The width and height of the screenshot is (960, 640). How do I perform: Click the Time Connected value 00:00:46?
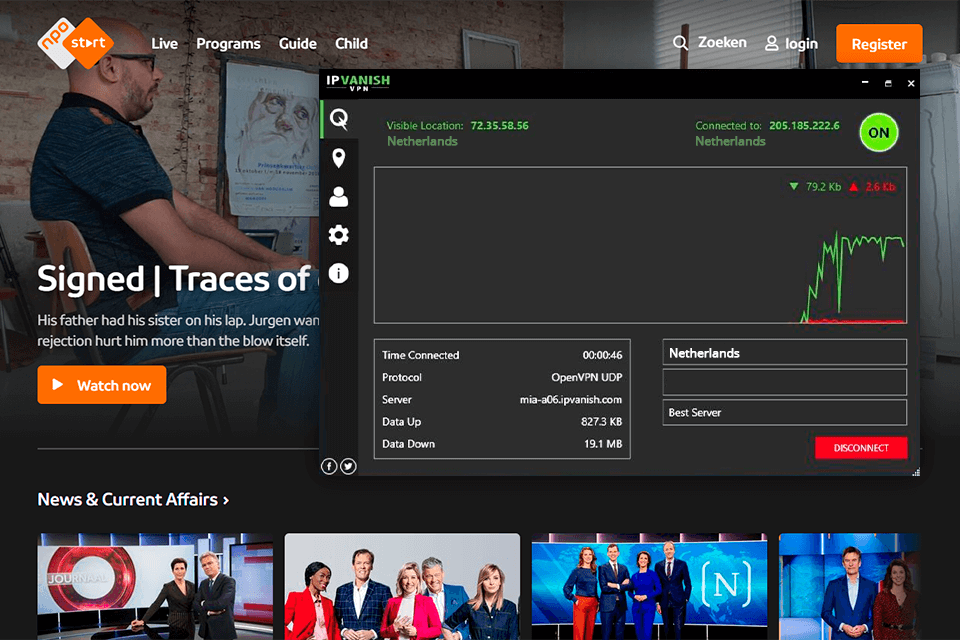tap(602, 355)
